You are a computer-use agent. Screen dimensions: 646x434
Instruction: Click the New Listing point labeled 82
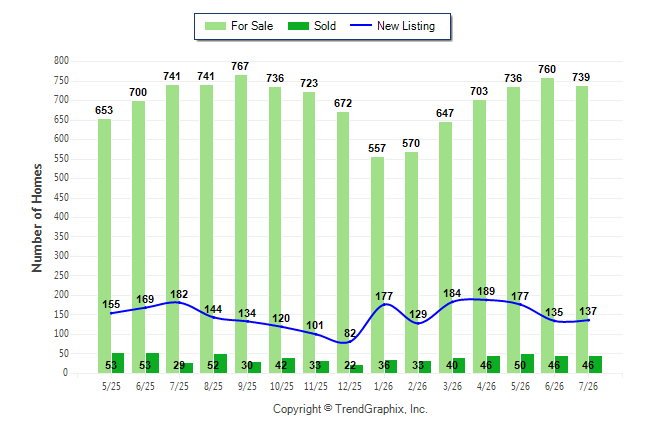pyautogui.click(x=350, y=341)
